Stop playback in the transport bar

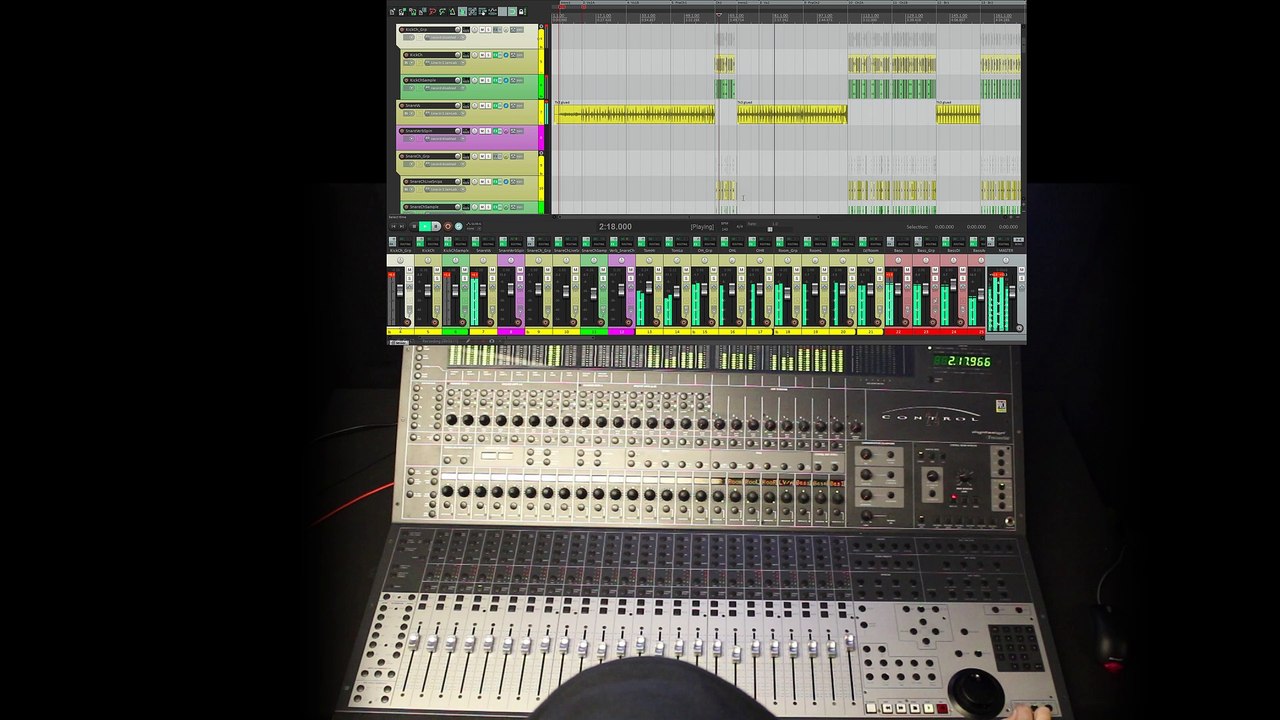tap(414, 226)
